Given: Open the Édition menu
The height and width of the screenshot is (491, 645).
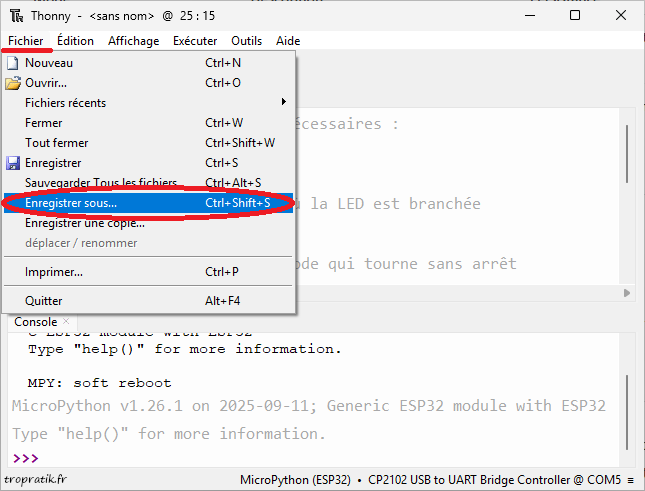Looking at the screenshot, I should click(x=75, y=41).
